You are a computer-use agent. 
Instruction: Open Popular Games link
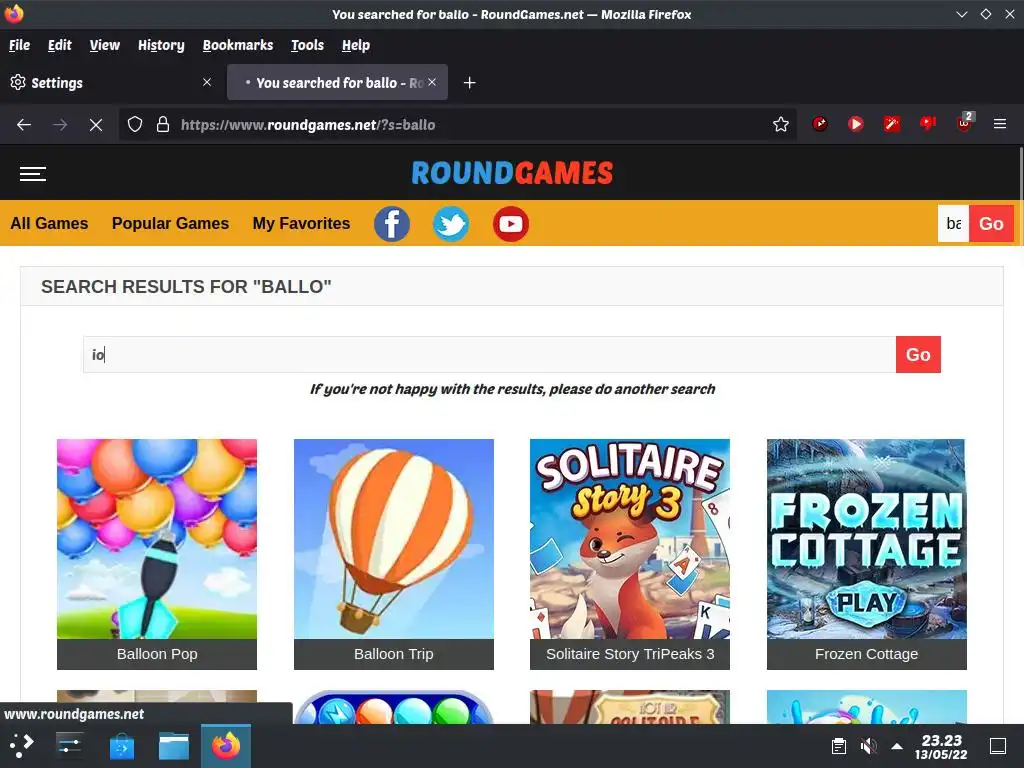click(170, 223)
